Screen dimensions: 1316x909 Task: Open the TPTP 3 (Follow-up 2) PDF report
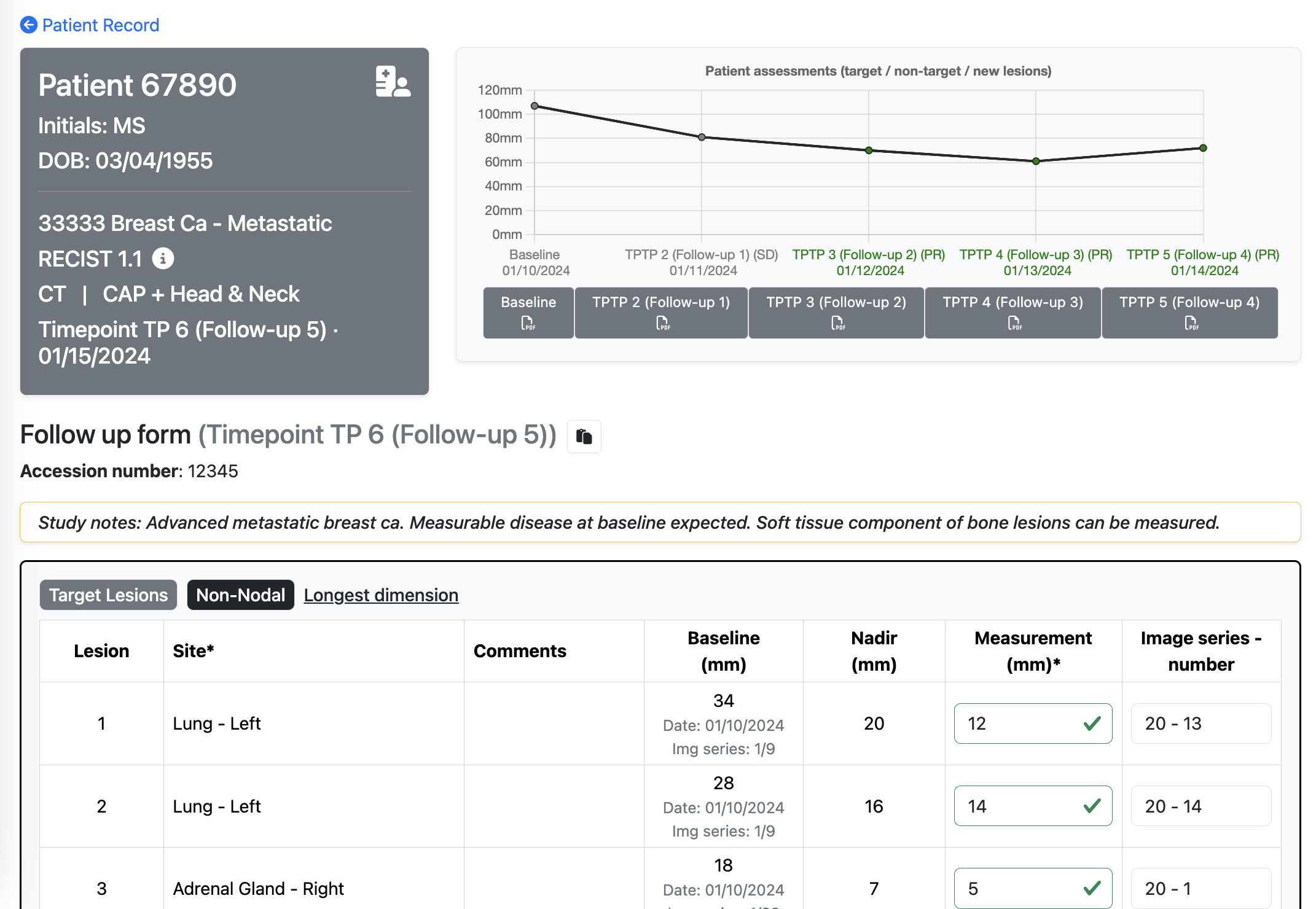836,313
